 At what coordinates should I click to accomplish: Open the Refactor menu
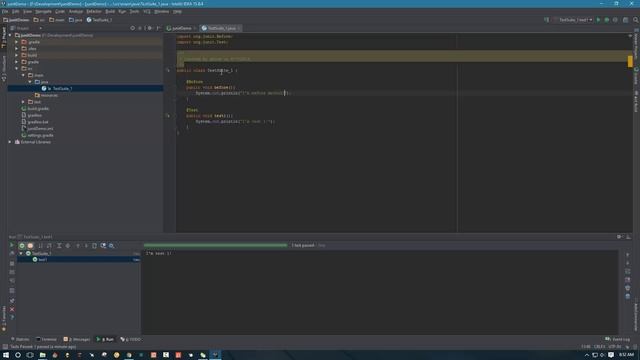[x=94, y=11]
